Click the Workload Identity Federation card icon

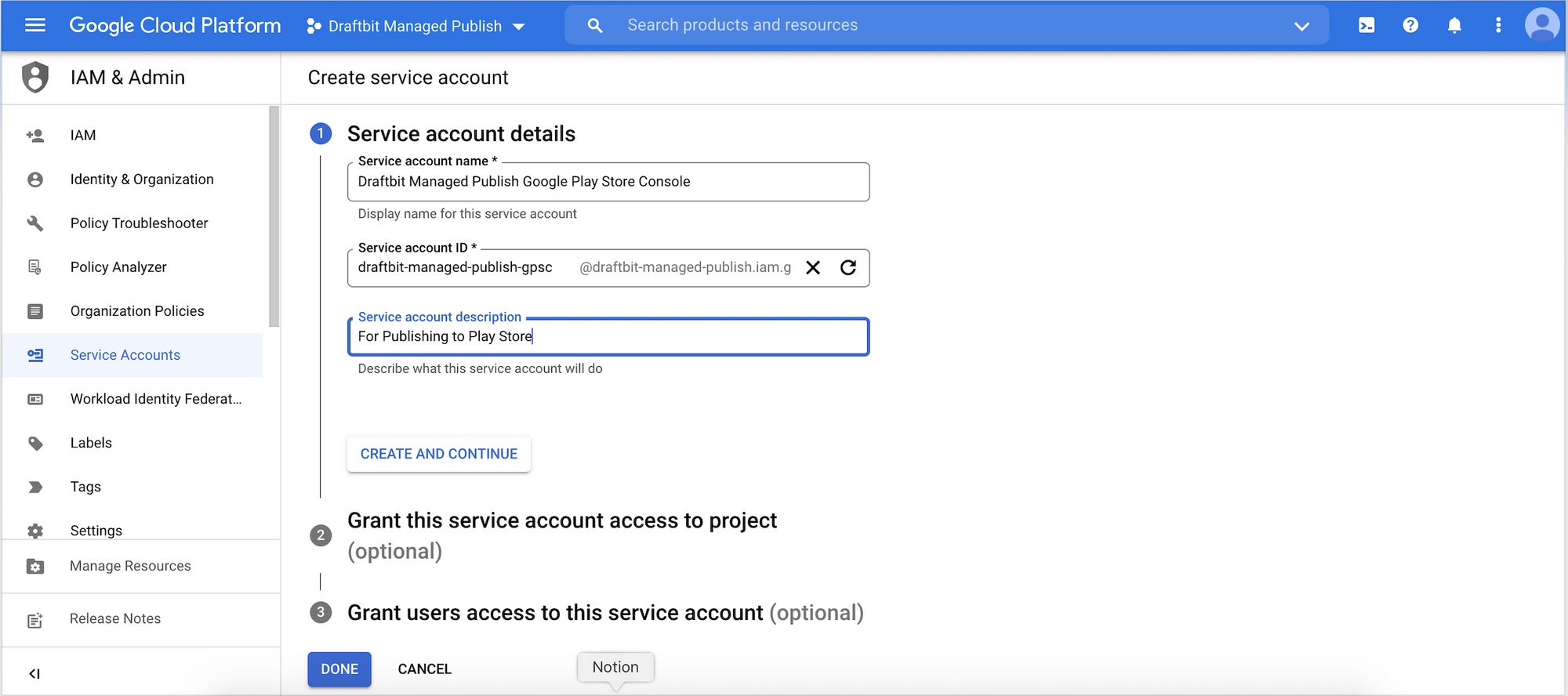click(35, 399)
